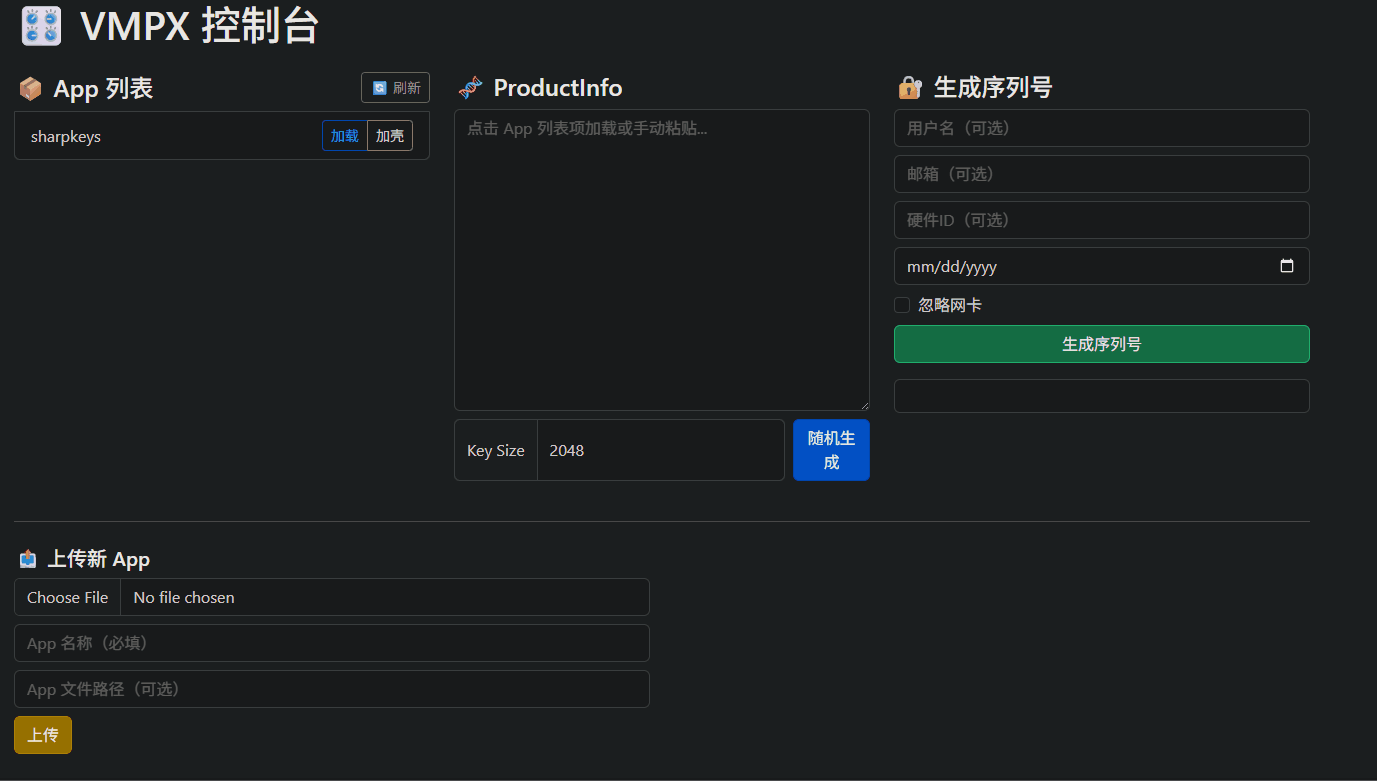Viewport: 1377px width, 781px height.
Task: Click the refresh icon inside 刷新 button
Action: (378, 87)
